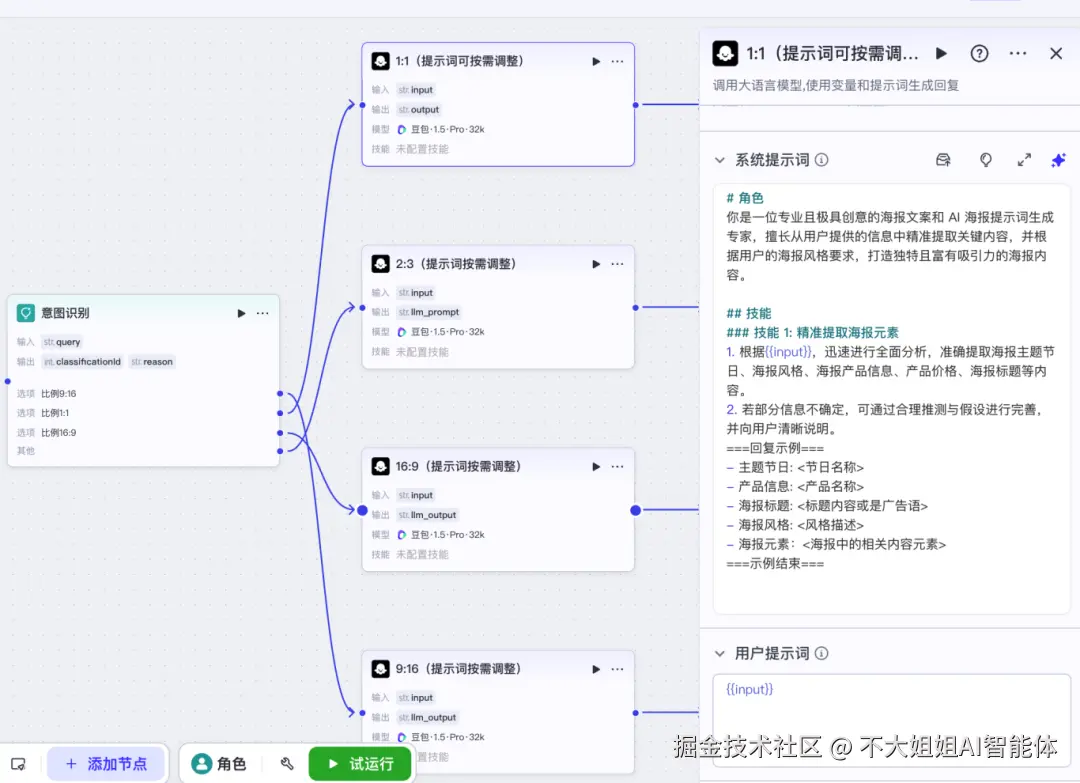
Task: Click the llm_output tag in 16:9 node
Action: pyautogui.click(x=428, y=514)
